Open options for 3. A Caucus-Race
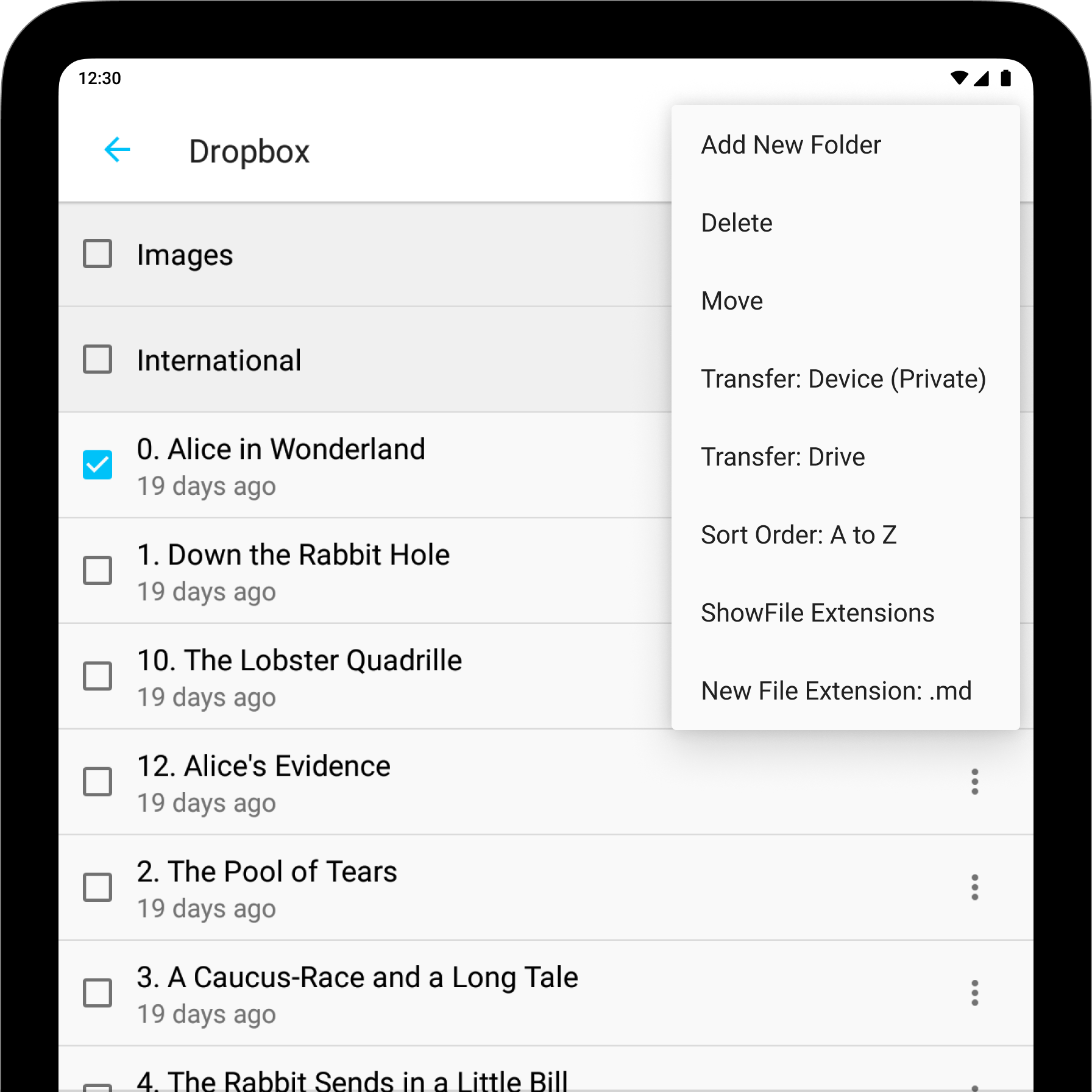 974,993
